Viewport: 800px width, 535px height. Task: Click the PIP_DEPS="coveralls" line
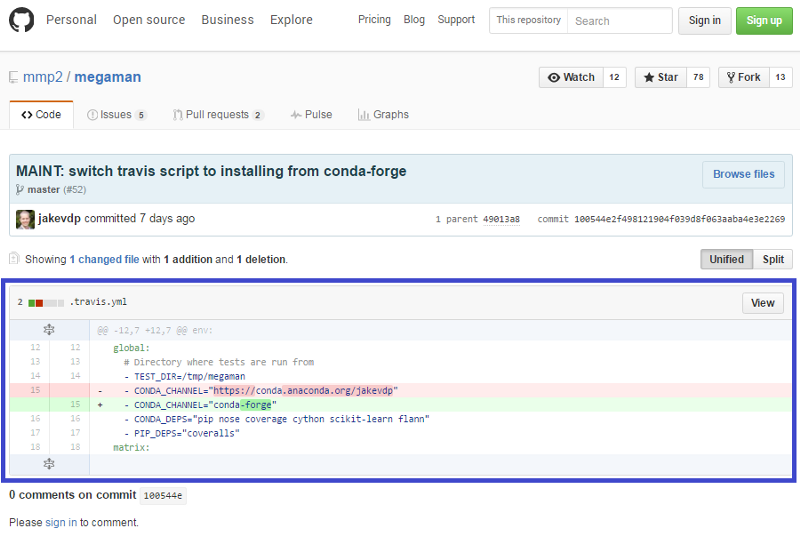pyautogui.click(x=401, y=434)
